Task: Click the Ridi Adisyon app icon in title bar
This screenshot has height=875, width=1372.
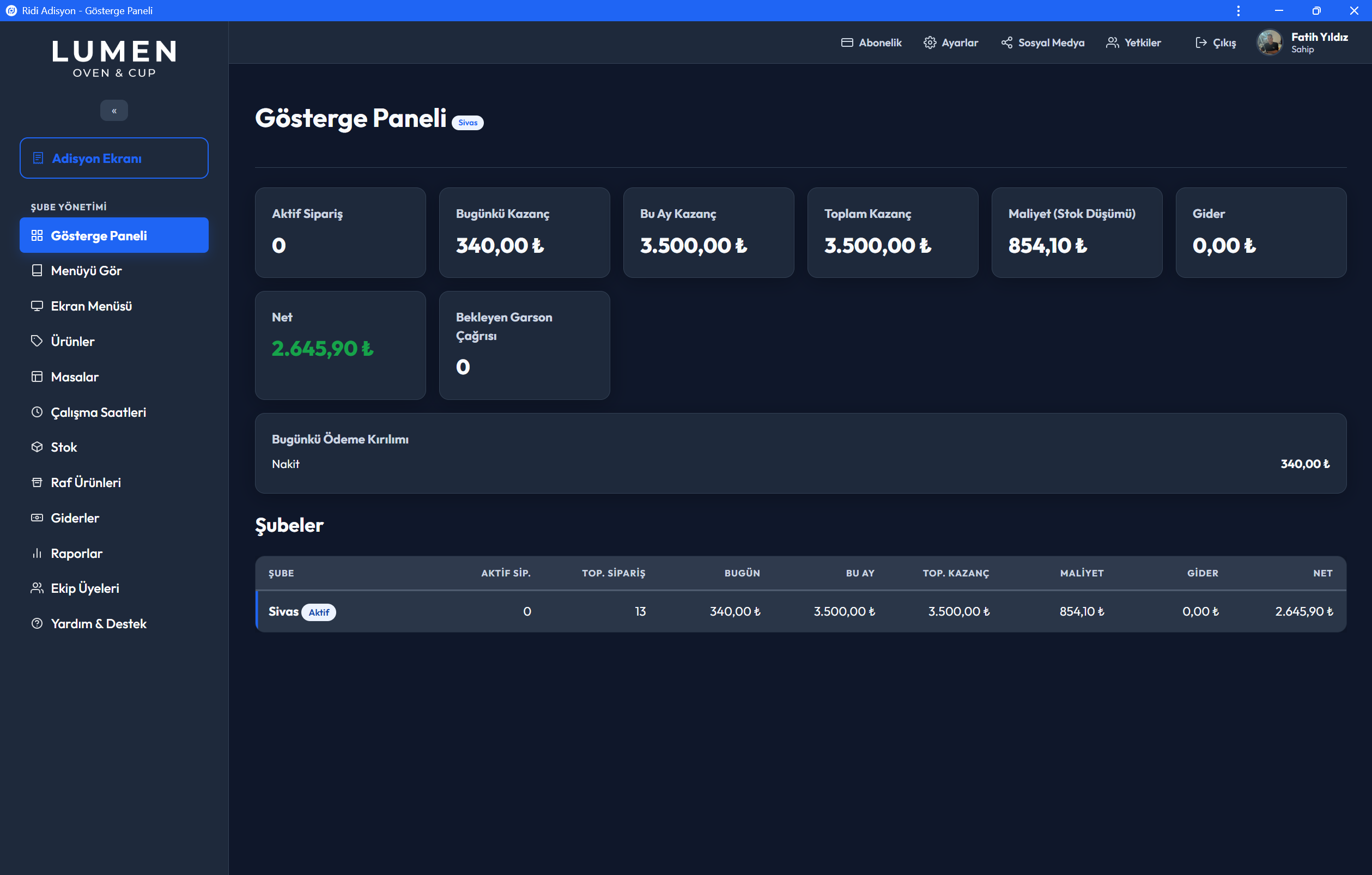Action: [x=11, y=11]
